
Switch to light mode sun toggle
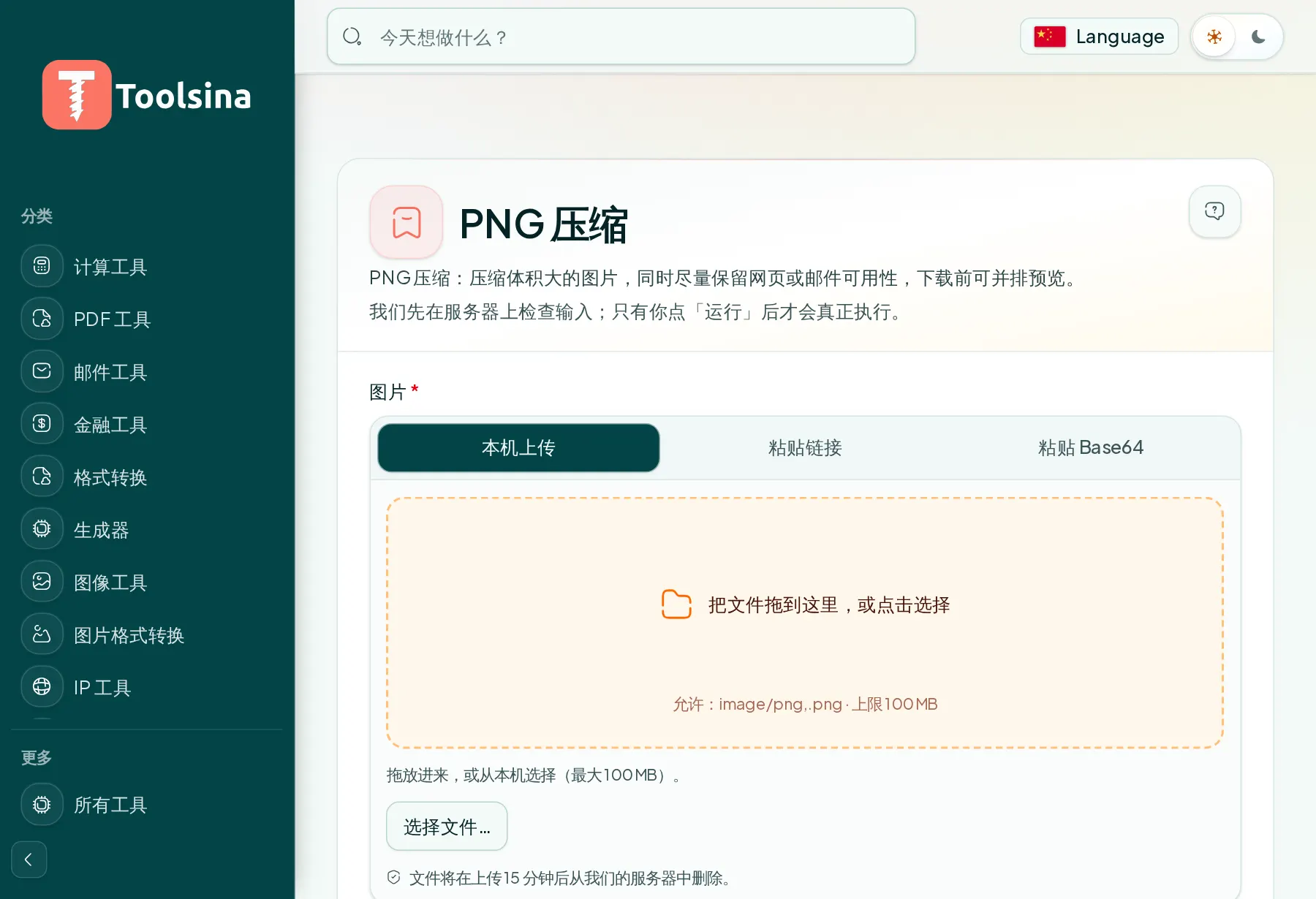1214,37
